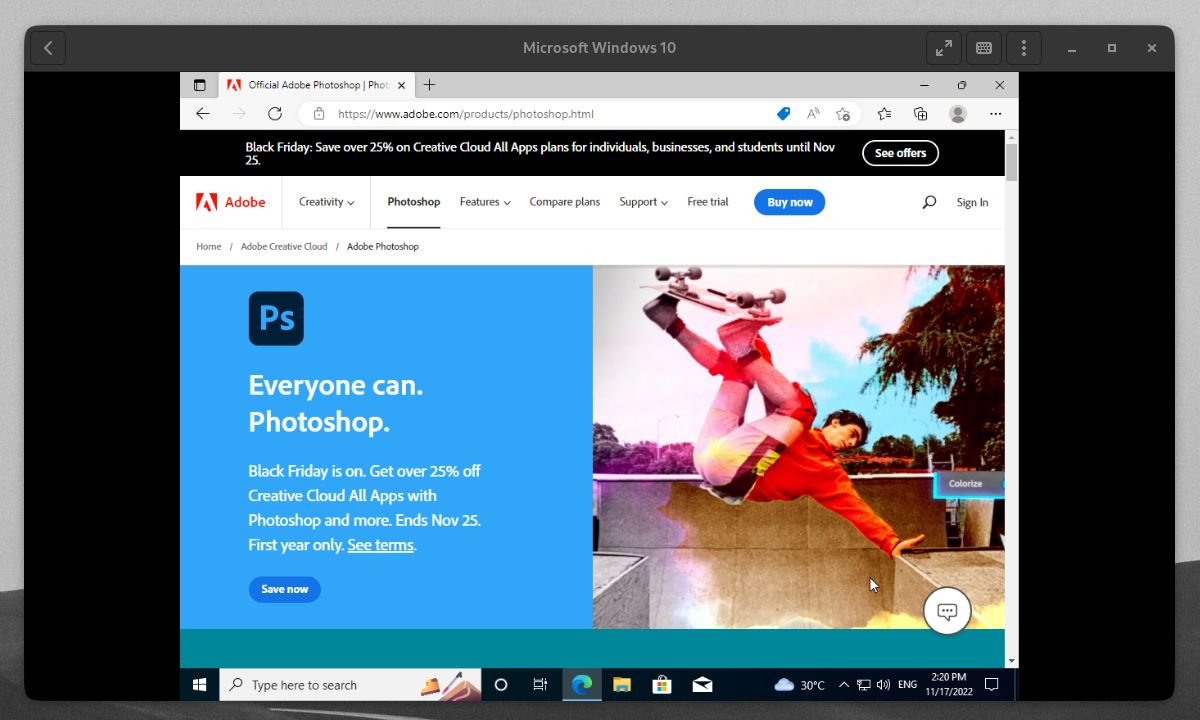
Task: Open the VM viewer keyboard shortcuts icon
Action: click(x=984, y=48)
